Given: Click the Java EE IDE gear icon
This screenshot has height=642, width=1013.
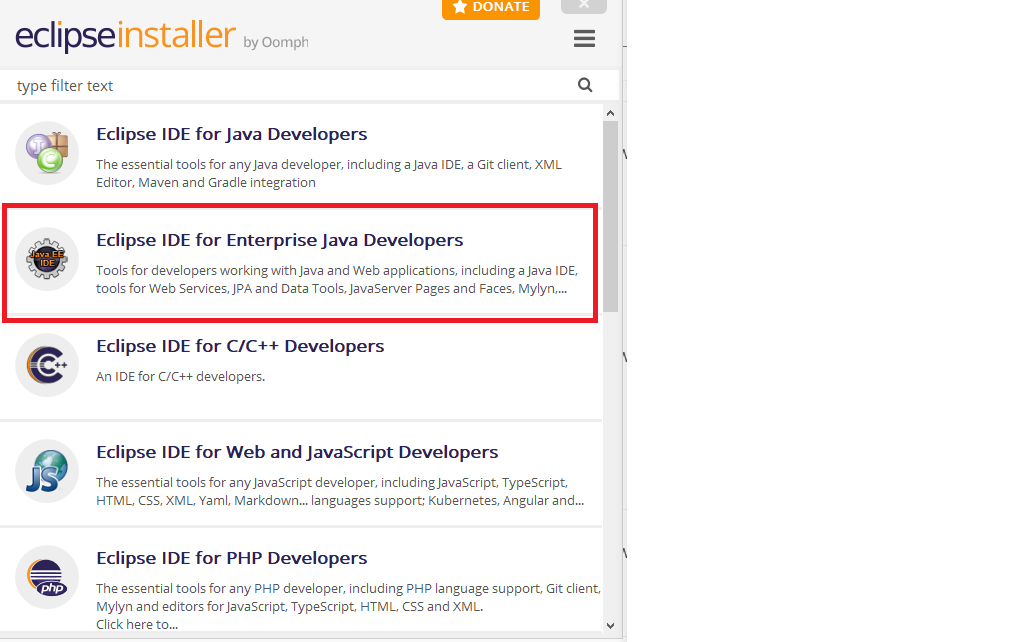Looking at the screenshot, I should pos(47,259).
